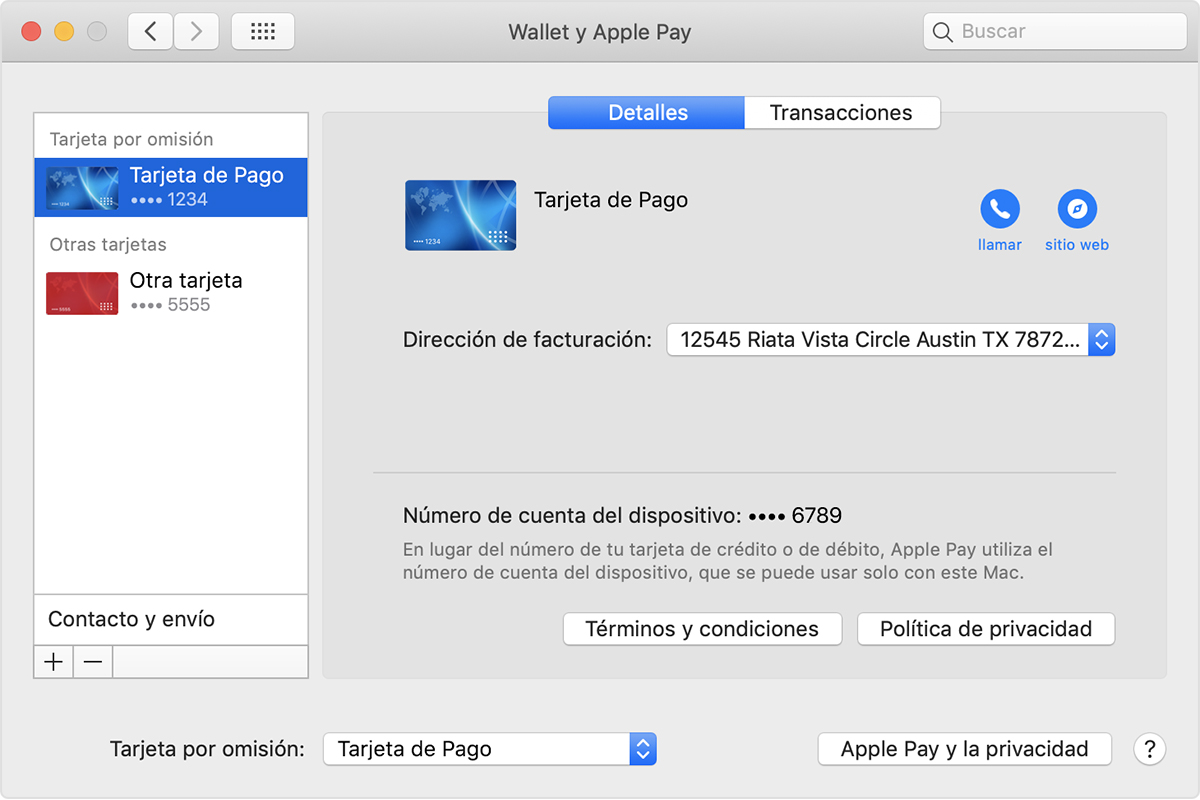The width and height of the screenshot is (1200, 800).
Task: Open the sitio web compass icon
Action: tap(1077, 209)
